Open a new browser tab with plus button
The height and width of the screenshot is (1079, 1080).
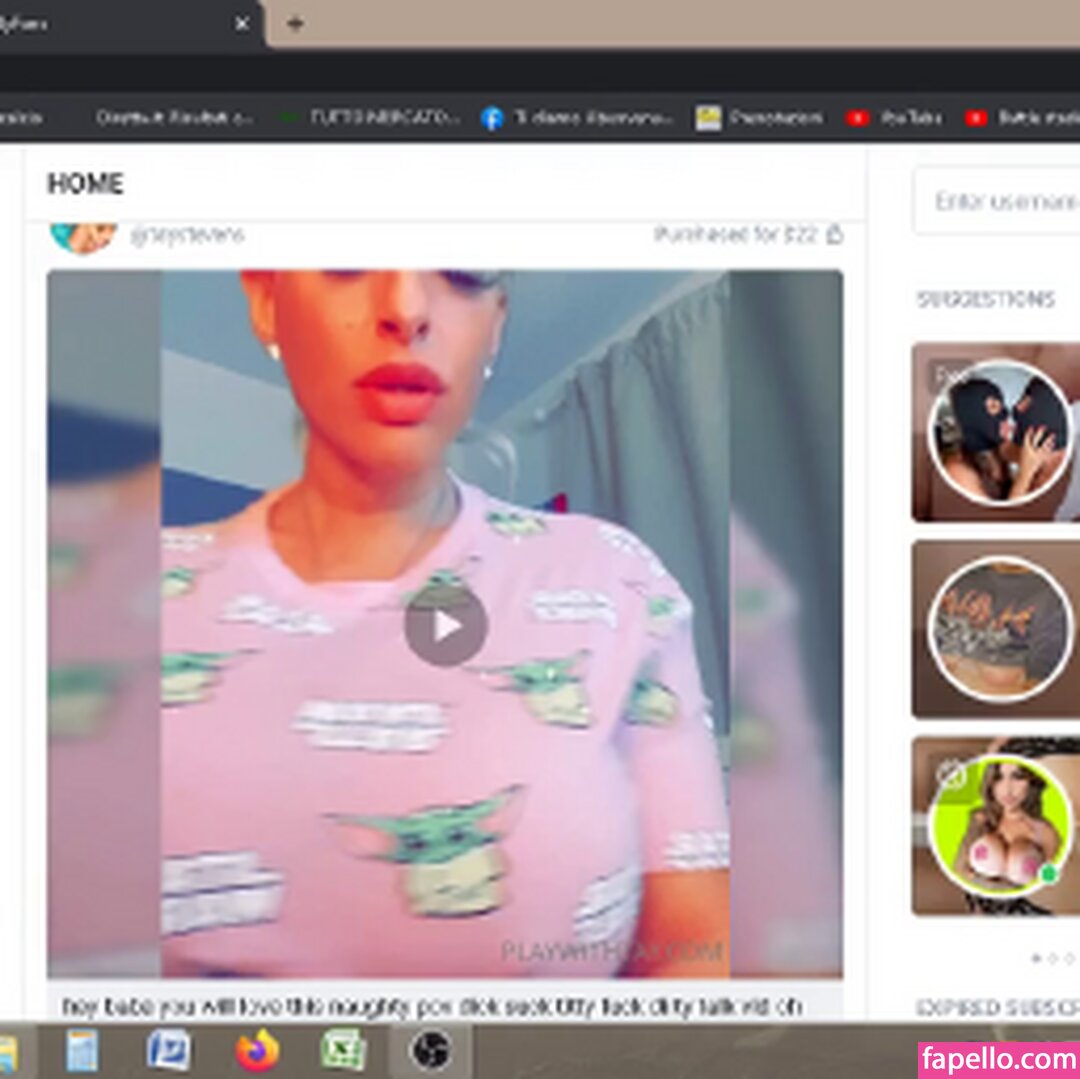click(x=294, y=24)
